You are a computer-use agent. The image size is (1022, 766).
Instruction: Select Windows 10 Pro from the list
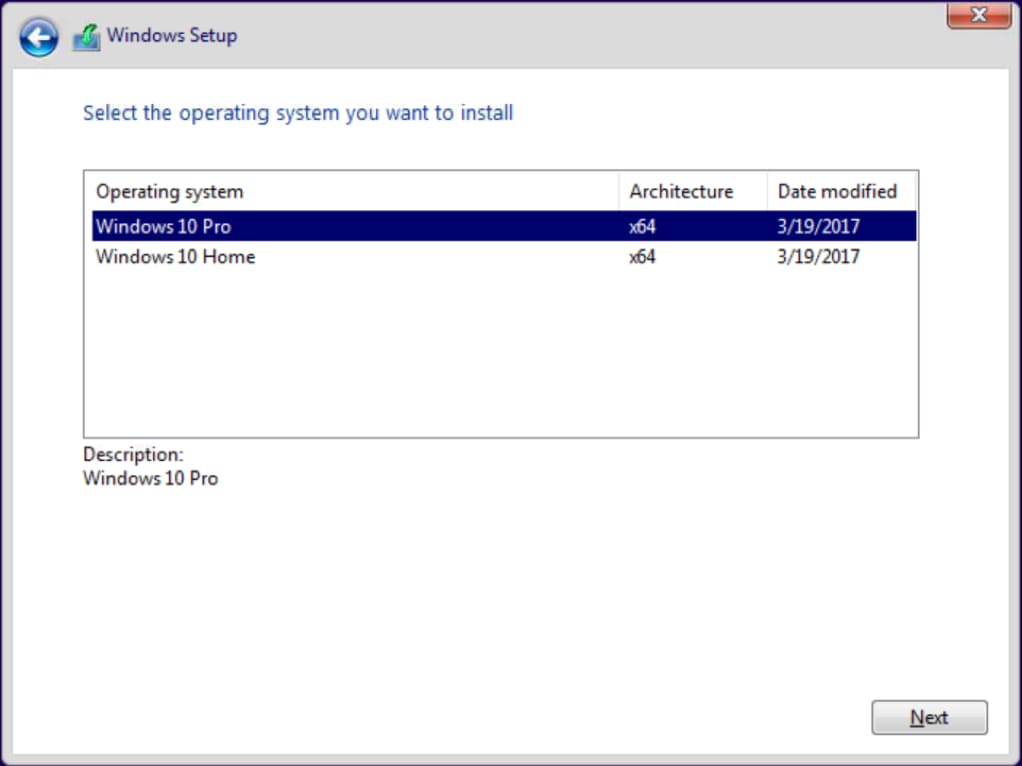point(163,226)
